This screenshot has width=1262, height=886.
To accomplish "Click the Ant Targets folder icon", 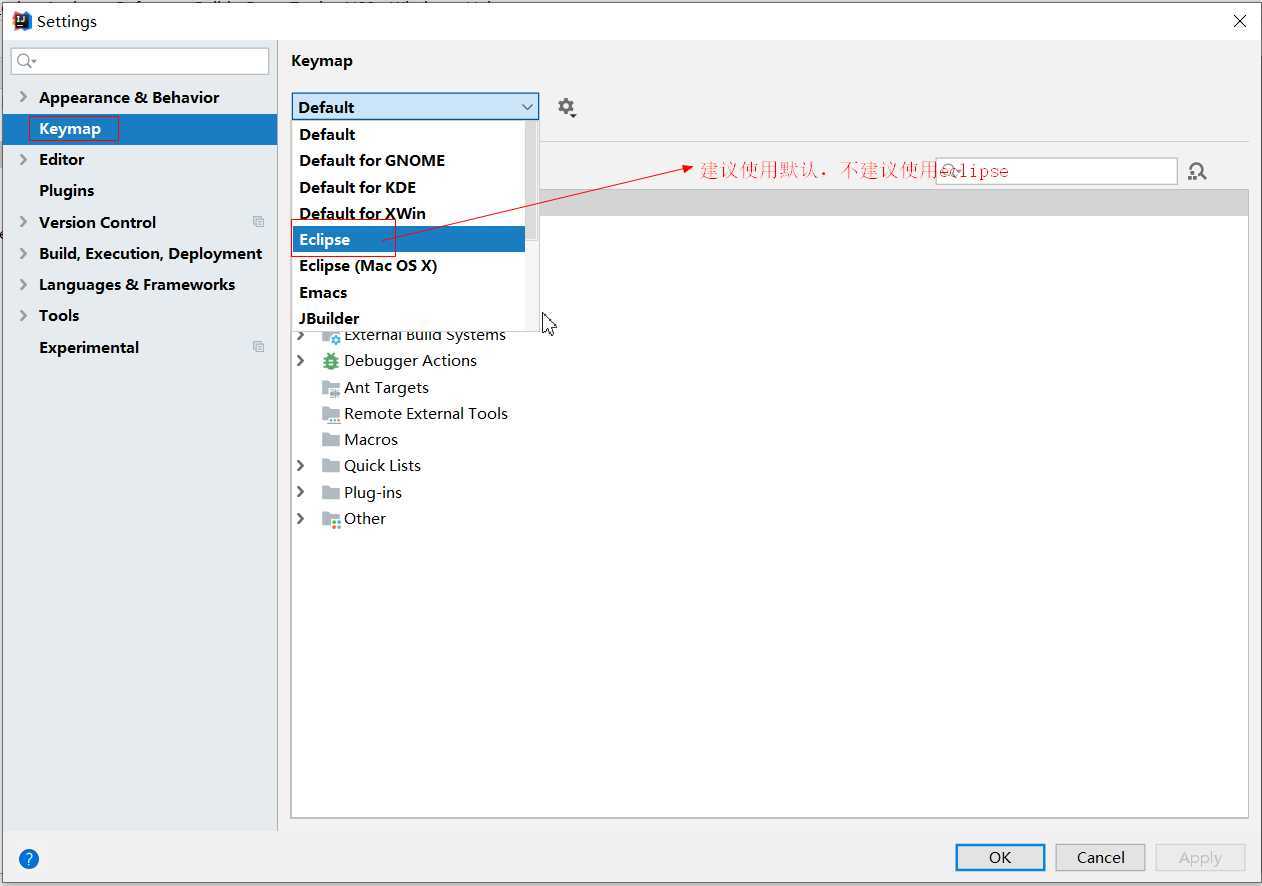I will coord(331,388).
